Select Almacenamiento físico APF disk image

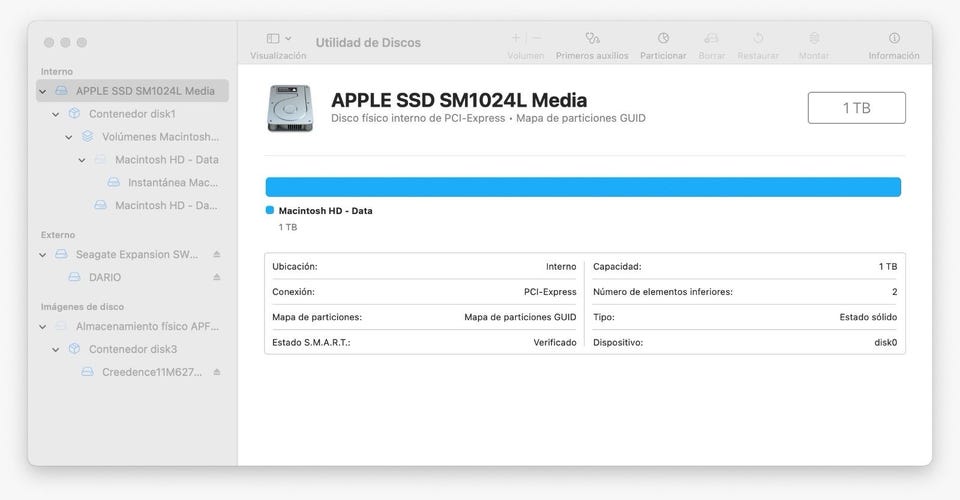pos(132,326)
